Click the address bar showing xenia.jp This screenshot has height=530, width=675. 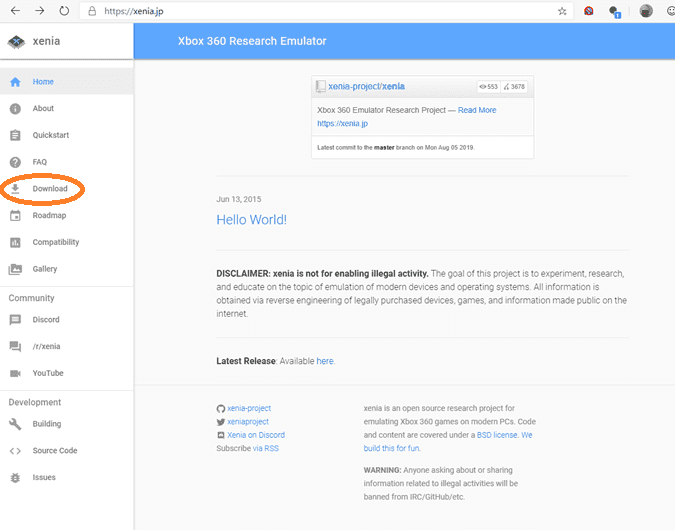click(x=300, y=11)
